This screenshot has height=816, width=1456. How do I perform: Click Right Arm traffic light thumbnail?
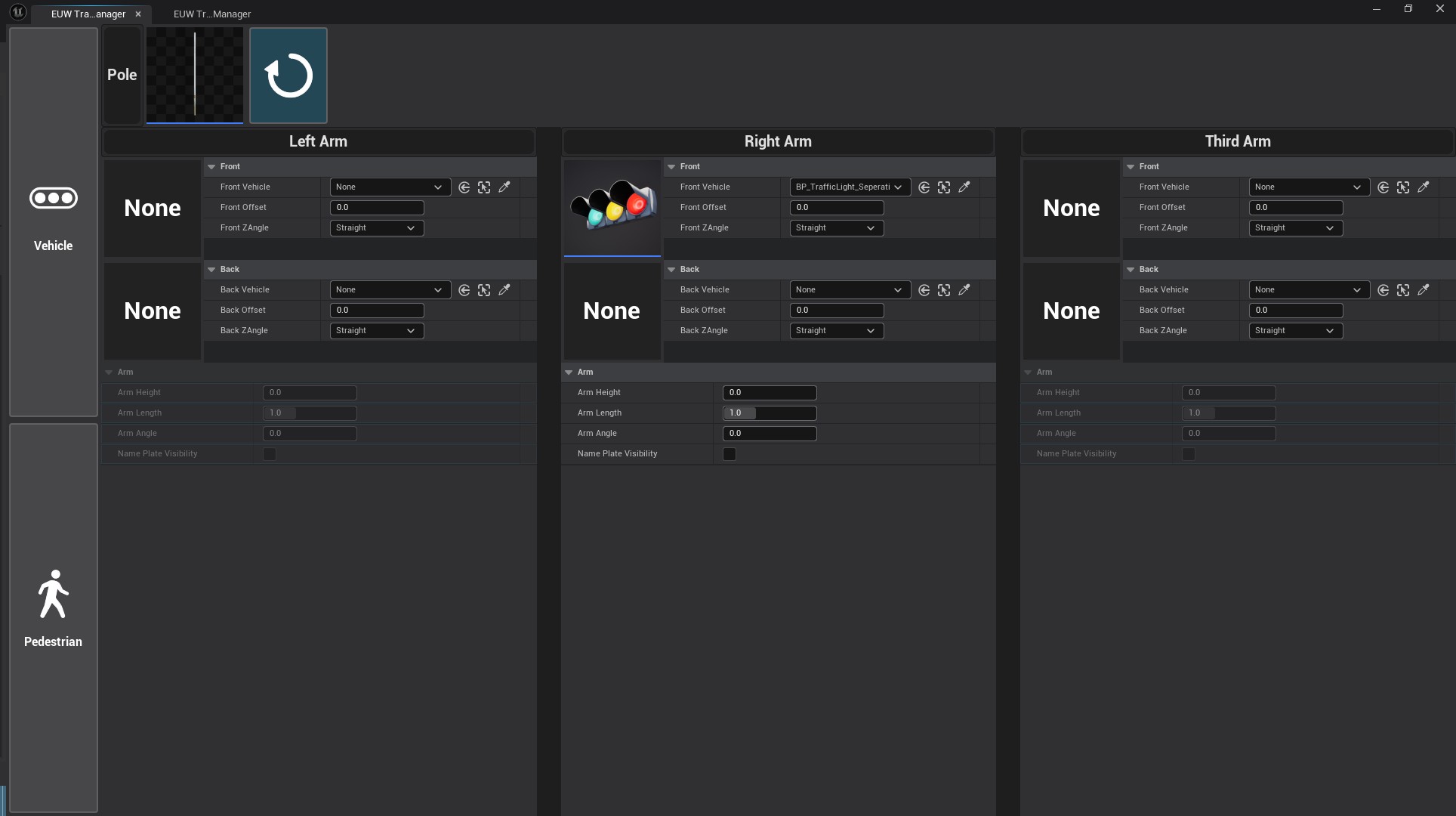(x=612, y=208)
